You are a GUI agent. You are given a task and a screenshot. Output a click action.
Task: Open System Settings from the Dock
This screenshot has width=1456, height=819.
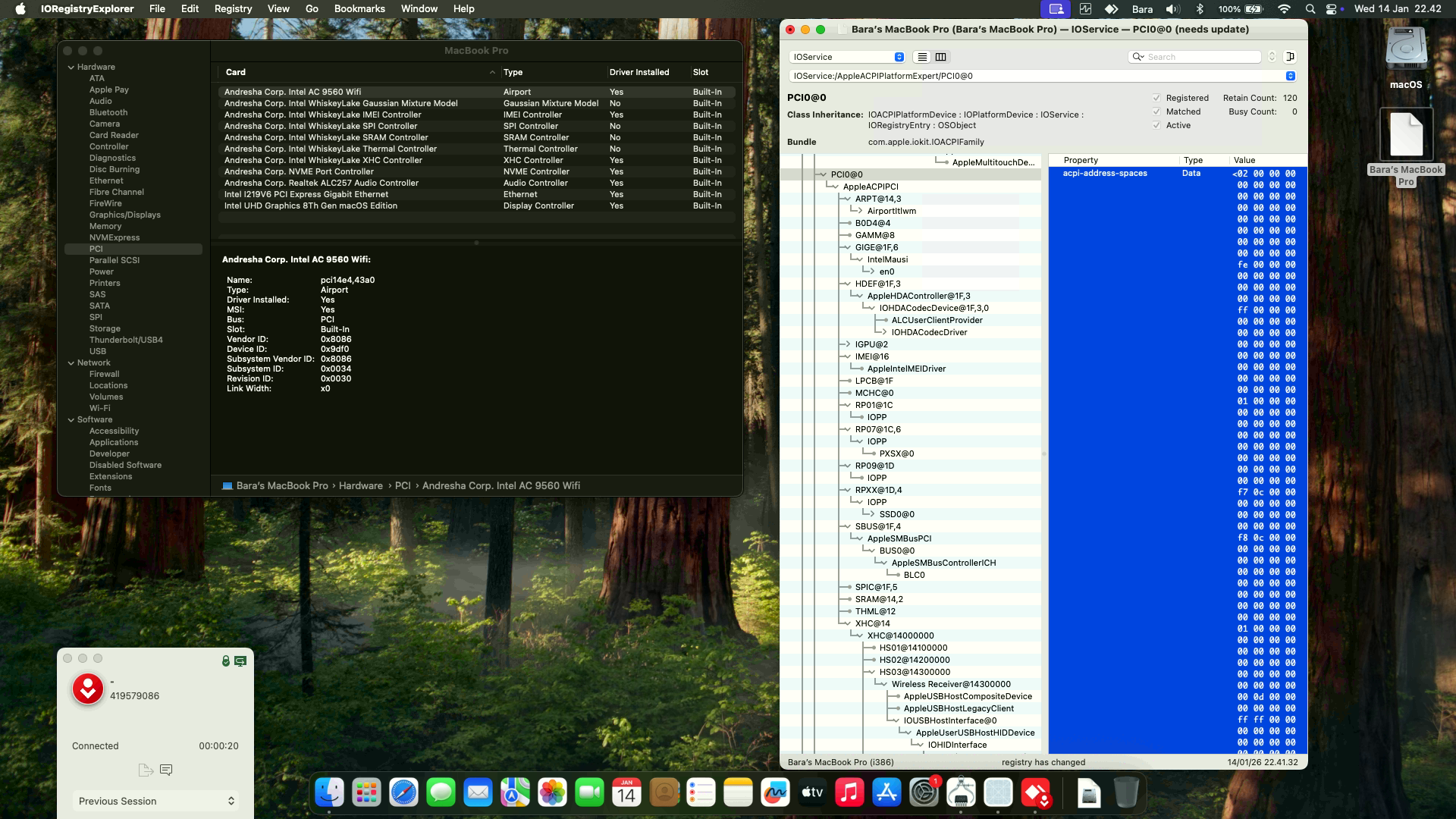tap(924, 793)
